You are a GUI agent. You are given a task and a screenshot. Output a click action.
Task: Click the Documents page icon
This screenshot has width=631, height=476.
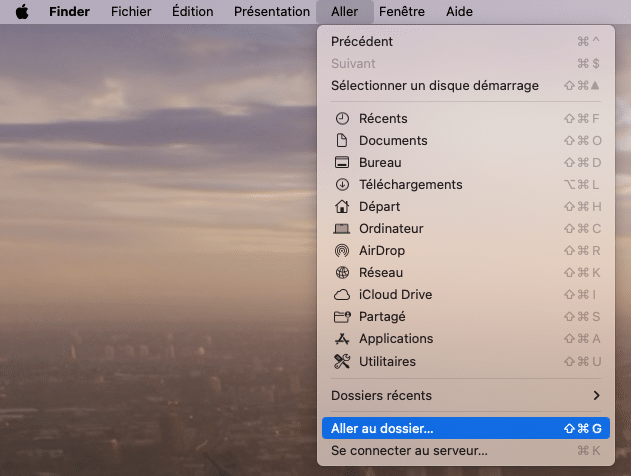coord(341,141)
